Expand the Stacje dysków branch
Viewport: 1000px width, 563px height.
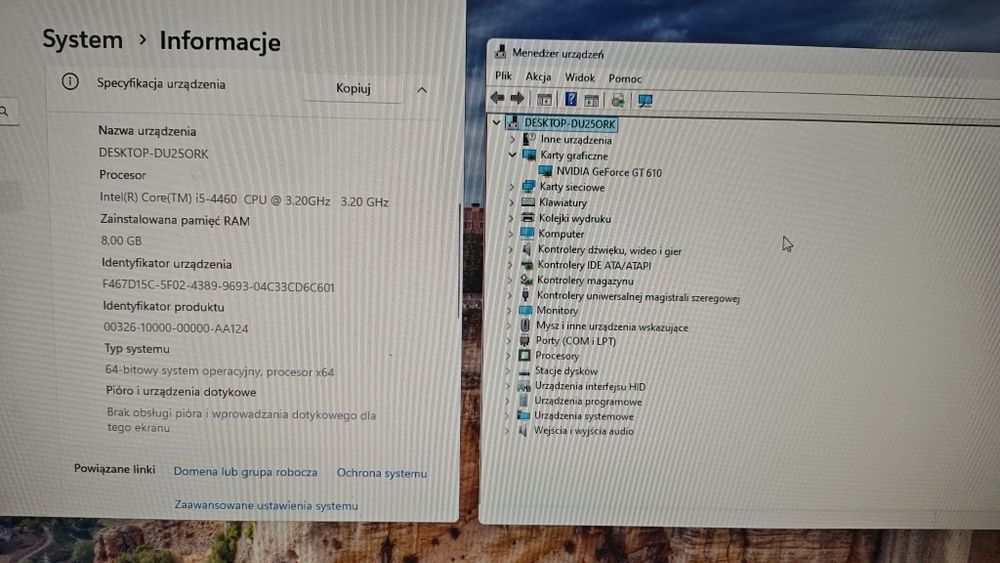[508, 370]
